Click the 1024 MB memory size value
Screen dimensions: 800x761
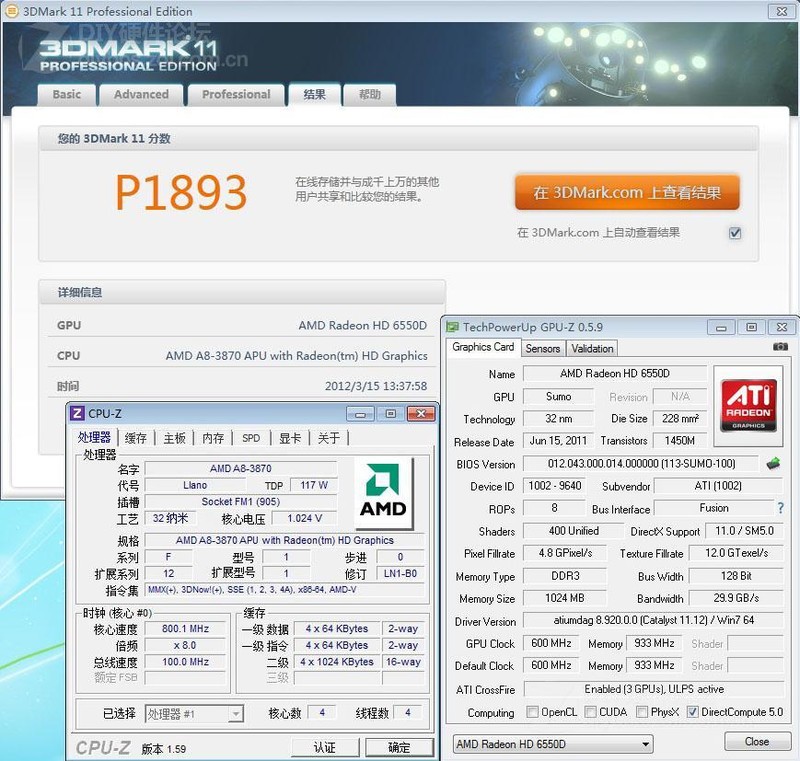click(565, 598)
